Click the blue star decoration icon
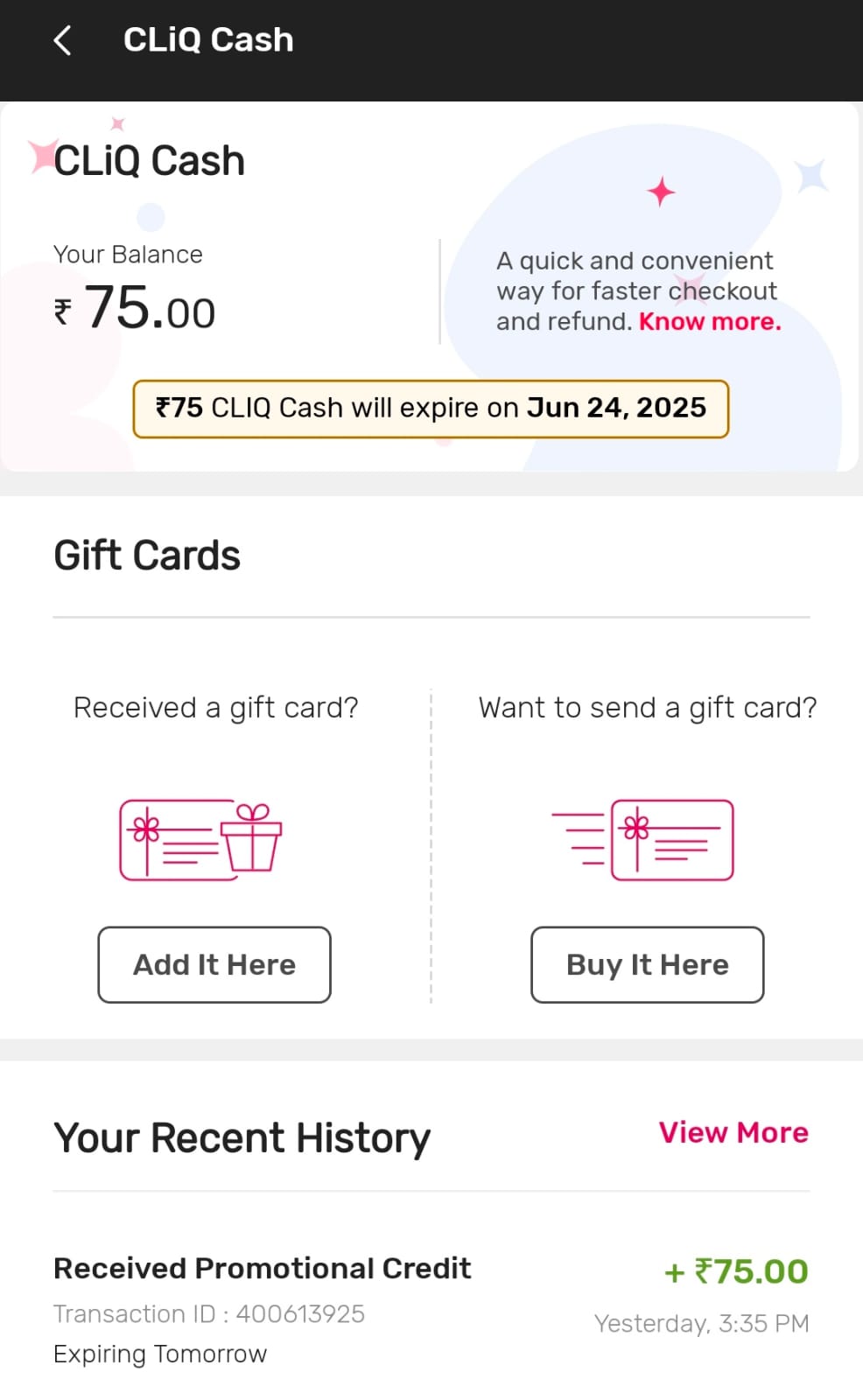The image size is (863, 1400). (x=811, y=176)
